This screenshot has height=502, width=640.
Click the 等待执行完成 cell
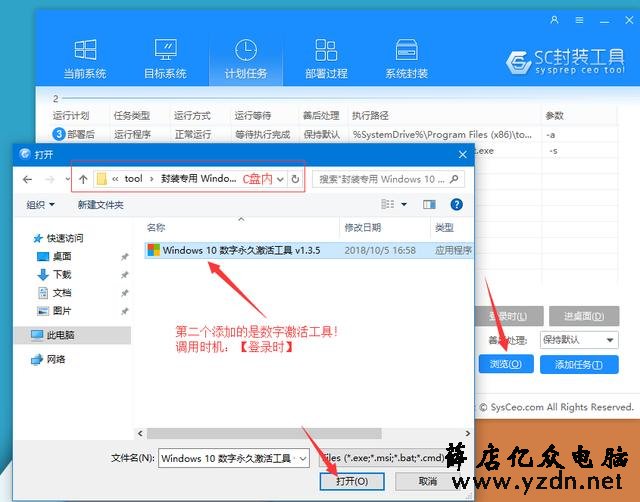(x=262, y=134)
